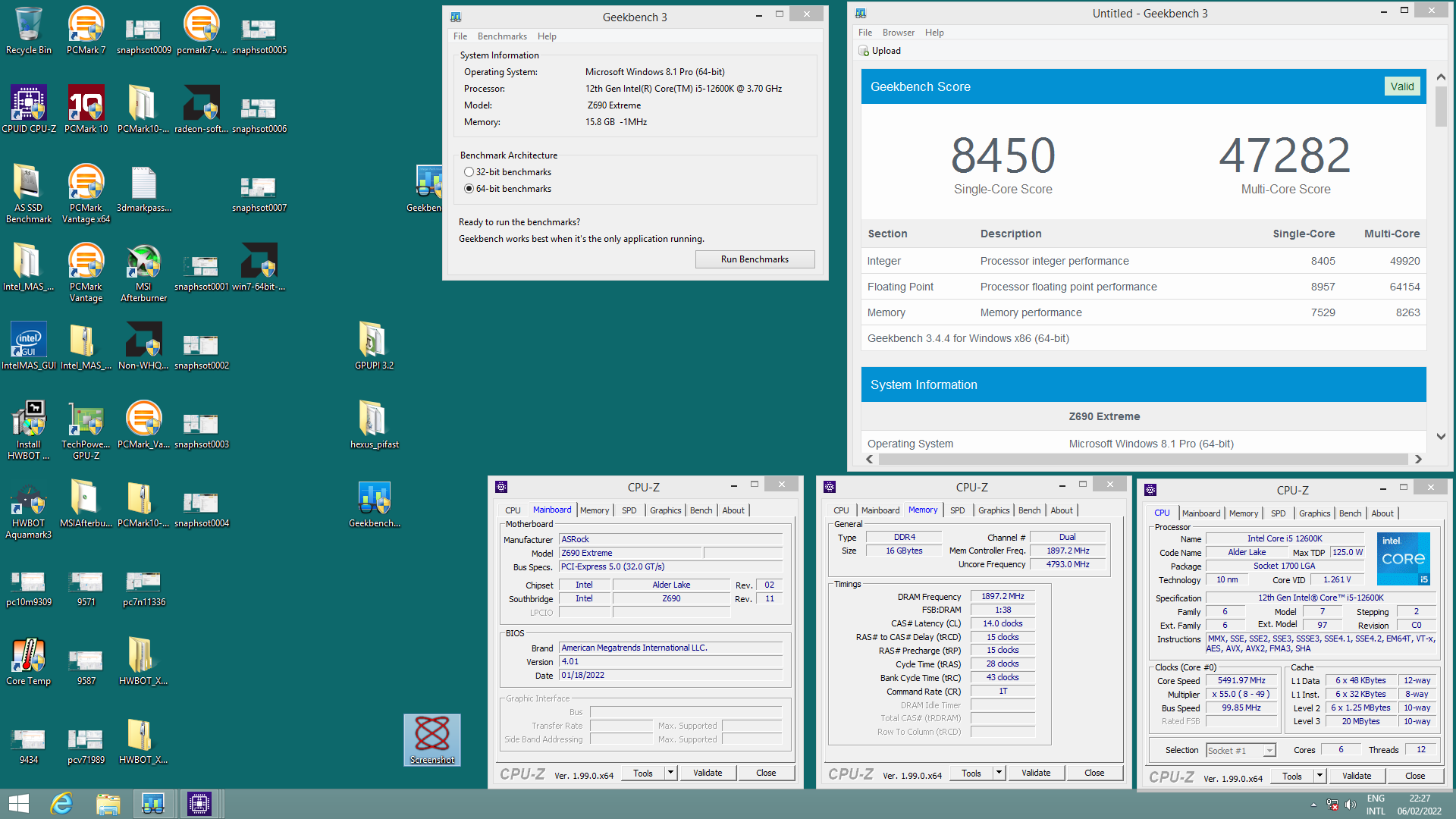Click the Core Speed value 5491.97 MHz
Viewport: 1456px width, 819px height.
pos(1241,680)
